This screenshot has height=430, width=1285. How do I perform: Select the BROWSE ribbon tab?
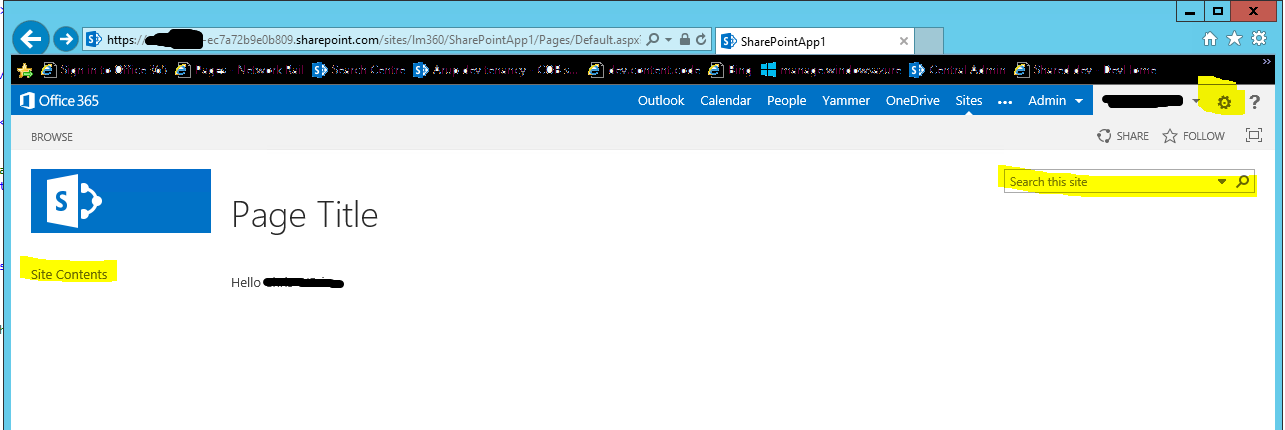point(52,137)
